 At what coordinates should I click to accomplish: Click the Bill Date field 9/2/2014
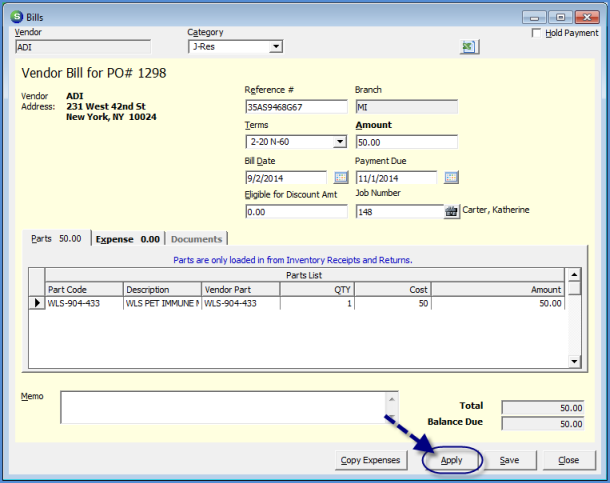(x=286, y=178)
